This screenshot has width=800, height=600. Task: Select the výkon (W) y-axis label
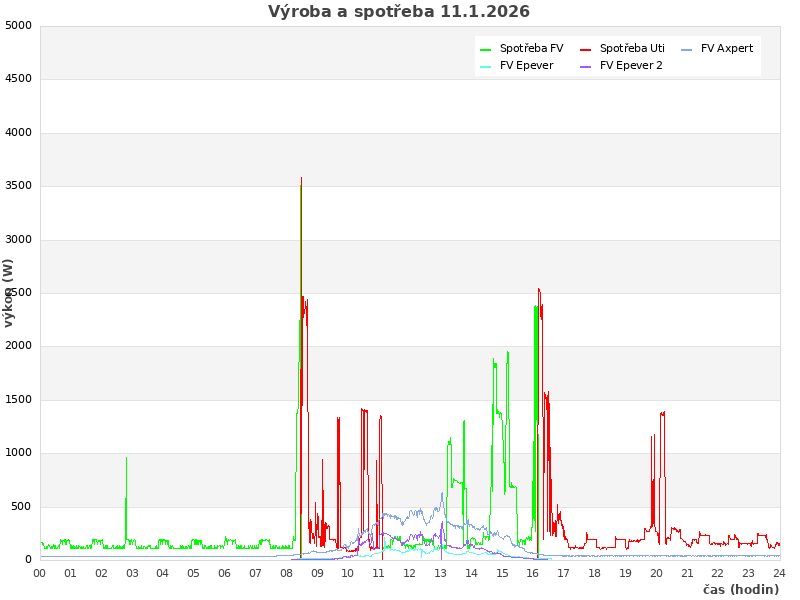tap(9, 292)
